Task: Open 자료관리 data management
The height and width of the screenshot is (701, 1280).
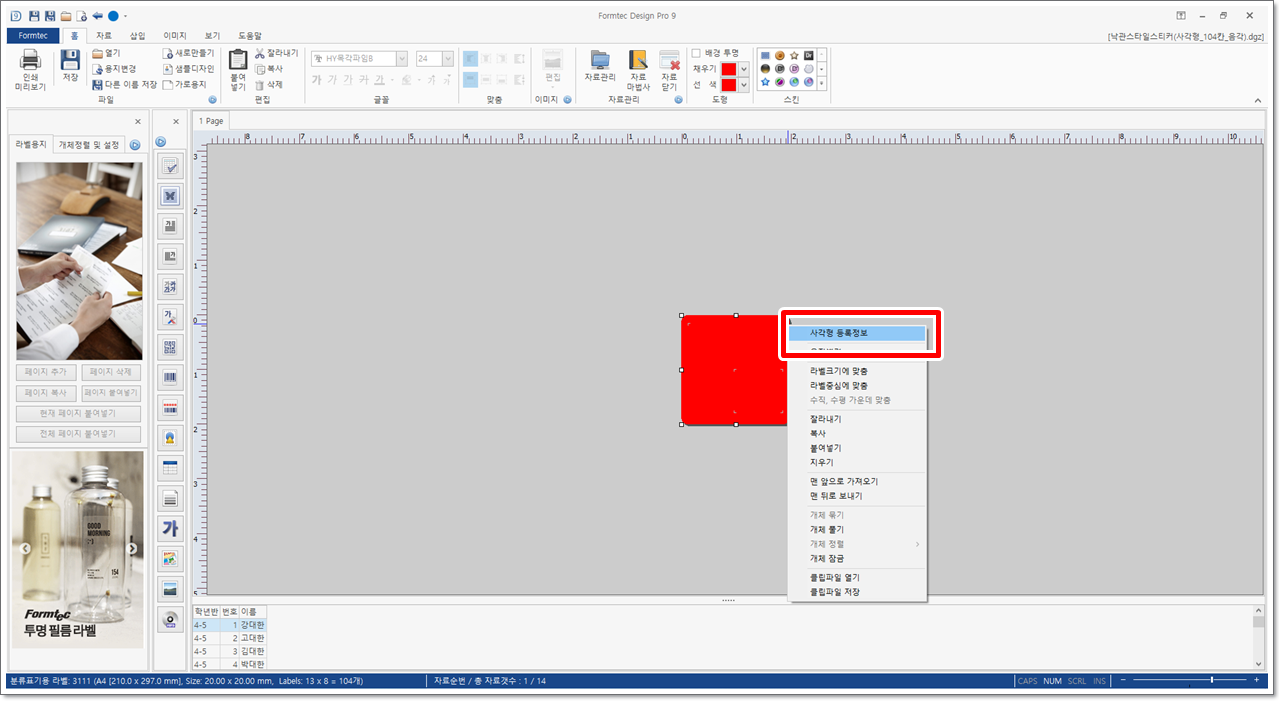Action: (600, 66)
